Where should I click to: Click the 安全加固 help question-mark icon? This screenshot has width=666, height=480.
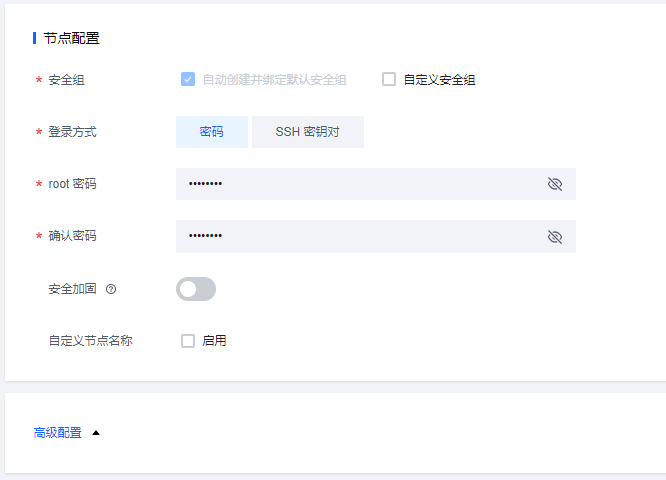click(111, 289)
